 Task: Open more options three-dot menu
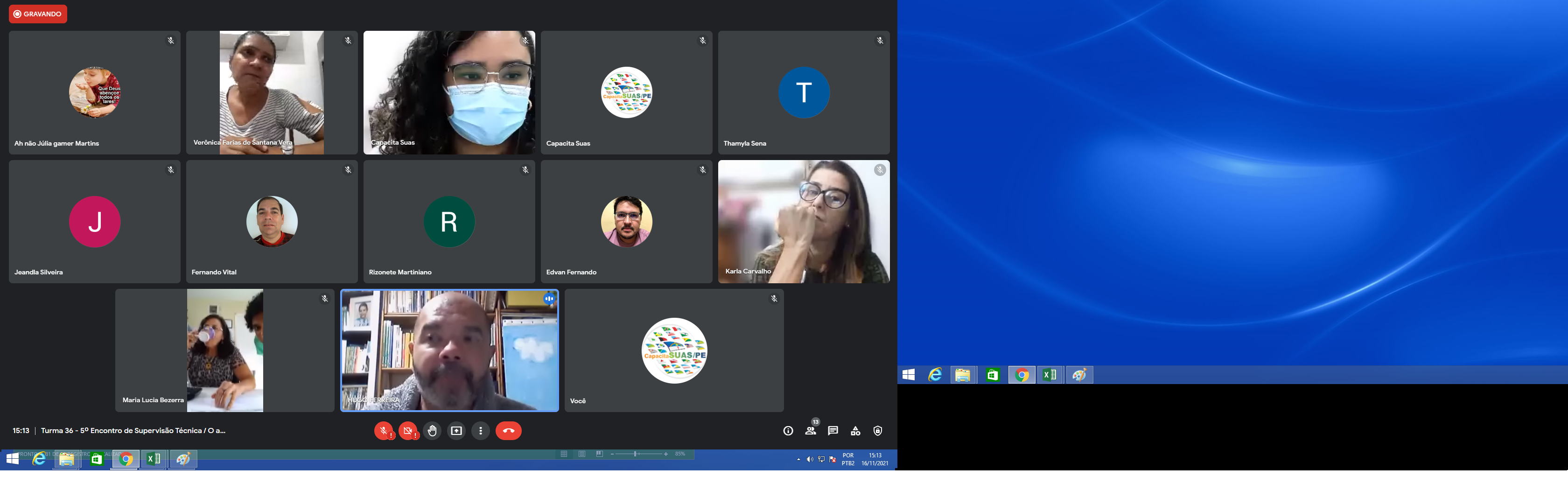pyautogui.click(x=480, y=431)
